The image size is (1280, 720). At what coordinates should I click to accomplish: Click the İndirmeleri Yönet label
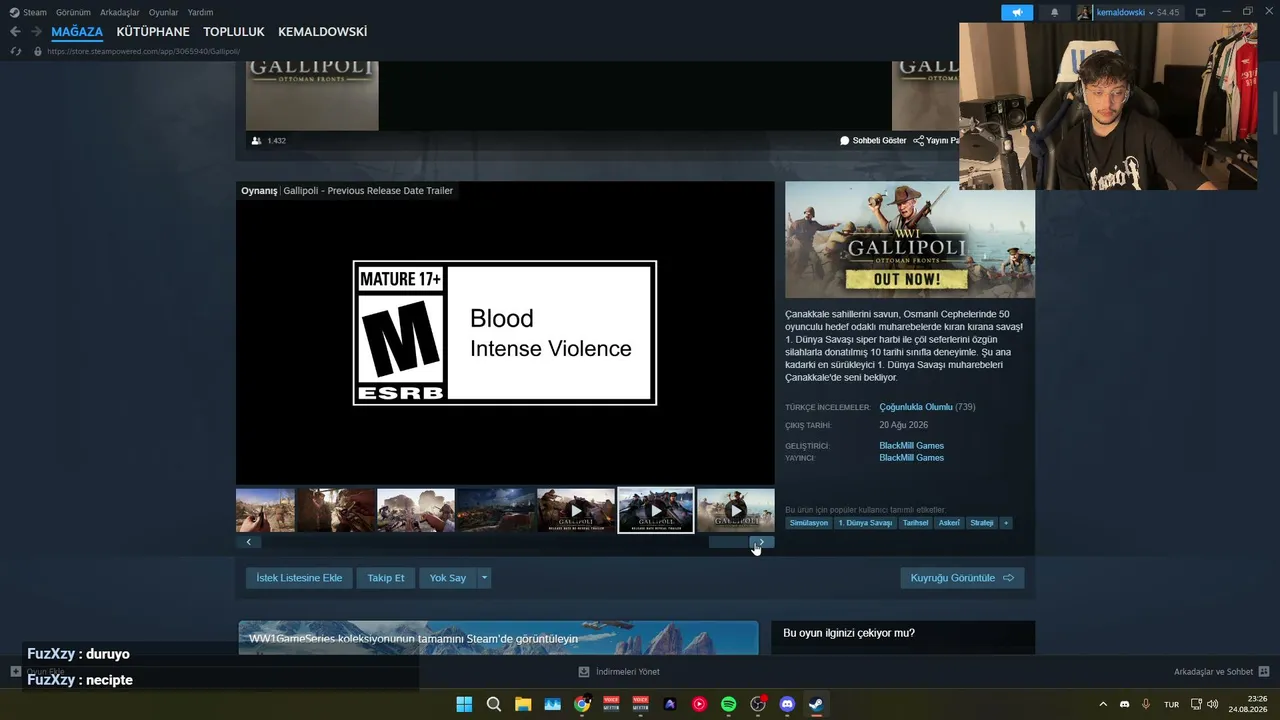tap(628, 672)
